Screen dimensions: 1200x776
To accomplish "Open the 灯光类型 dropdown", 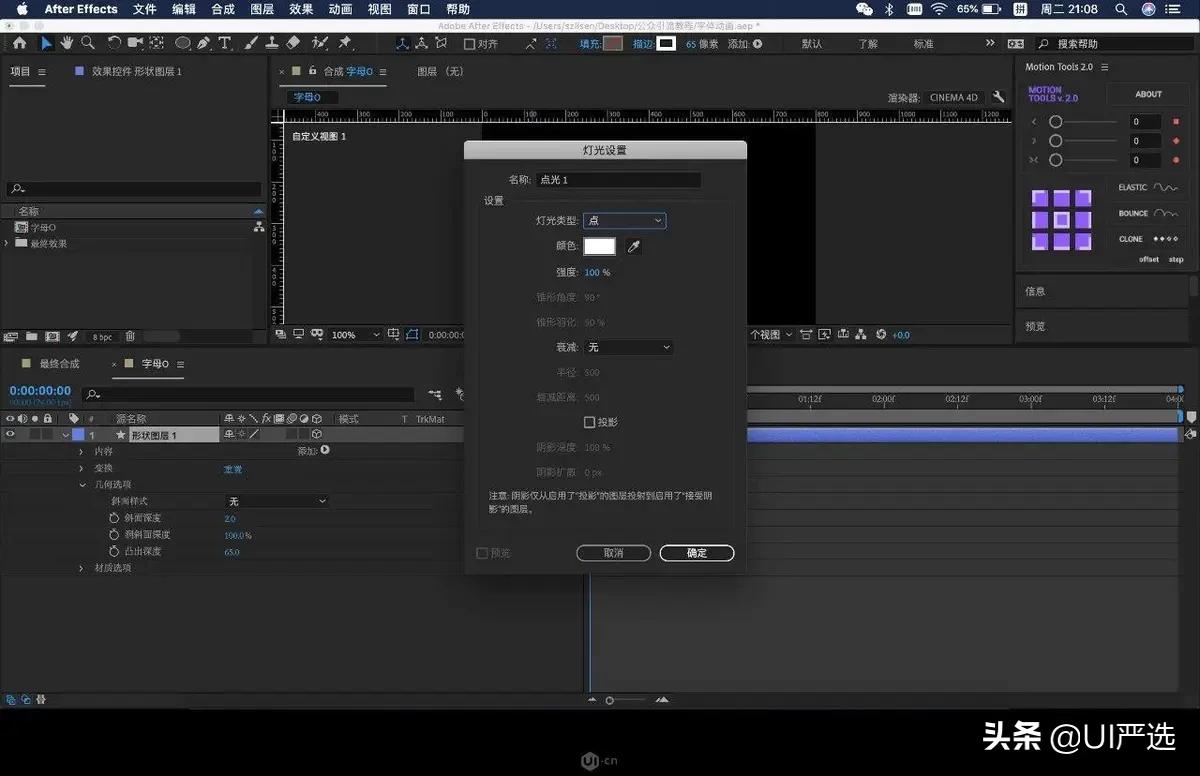I will [x=624, y=220].
